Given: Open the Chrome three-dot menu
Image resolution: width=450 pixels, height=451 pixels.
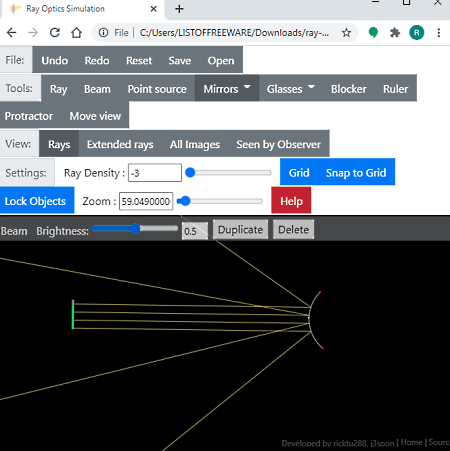Looking at the screenshot, I should pyautogui.click(x=439, y=33).
